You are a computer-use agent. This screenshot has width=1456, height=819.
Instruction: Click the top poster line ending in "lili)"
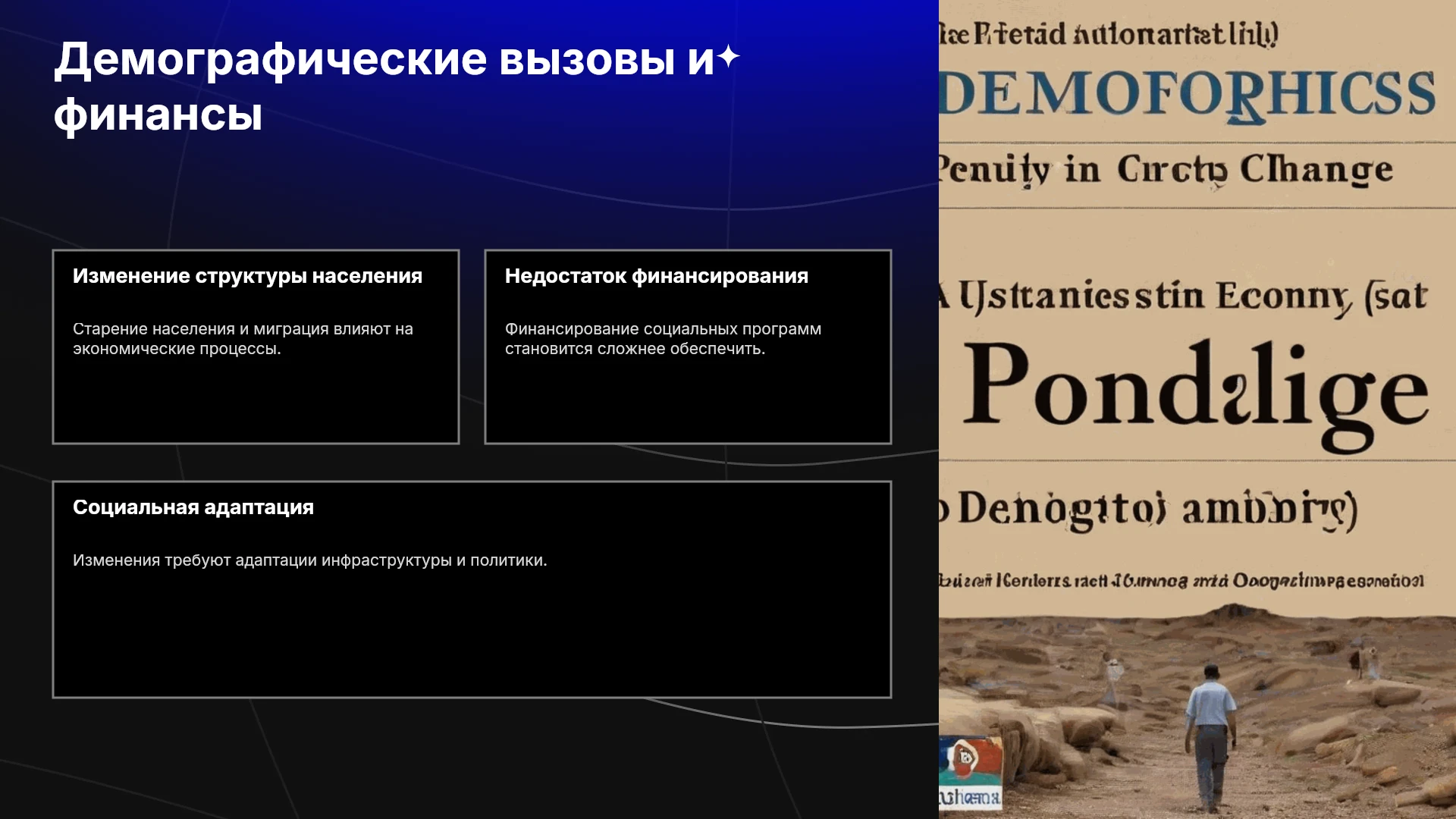tap(1109, 35)
